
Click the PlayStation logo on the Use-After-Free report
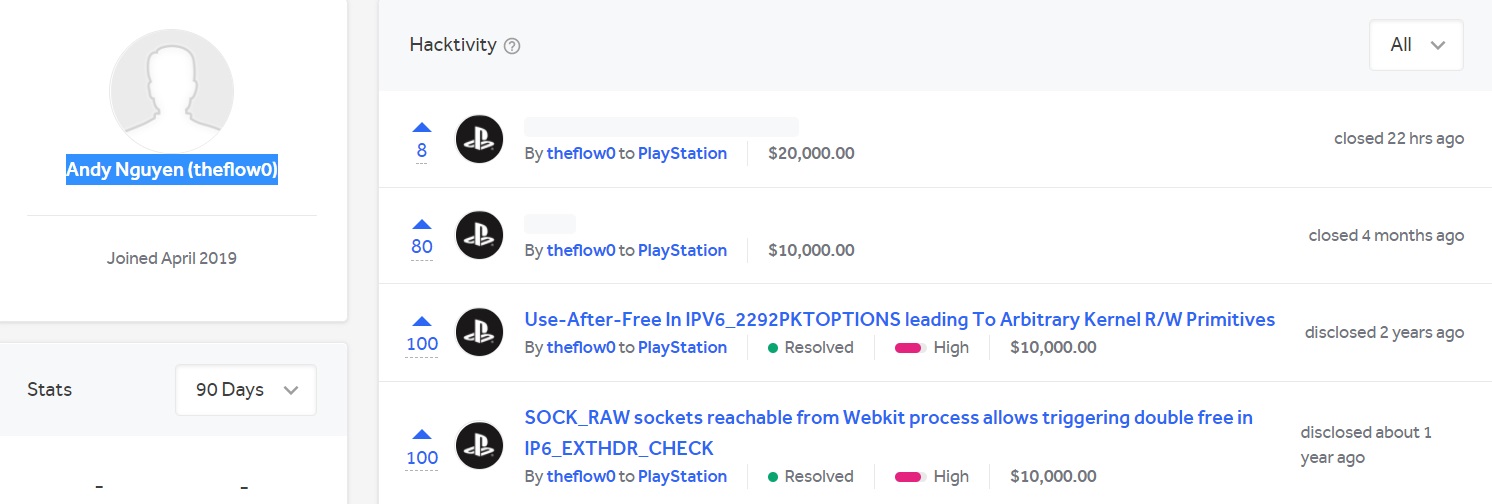(479, 333)
